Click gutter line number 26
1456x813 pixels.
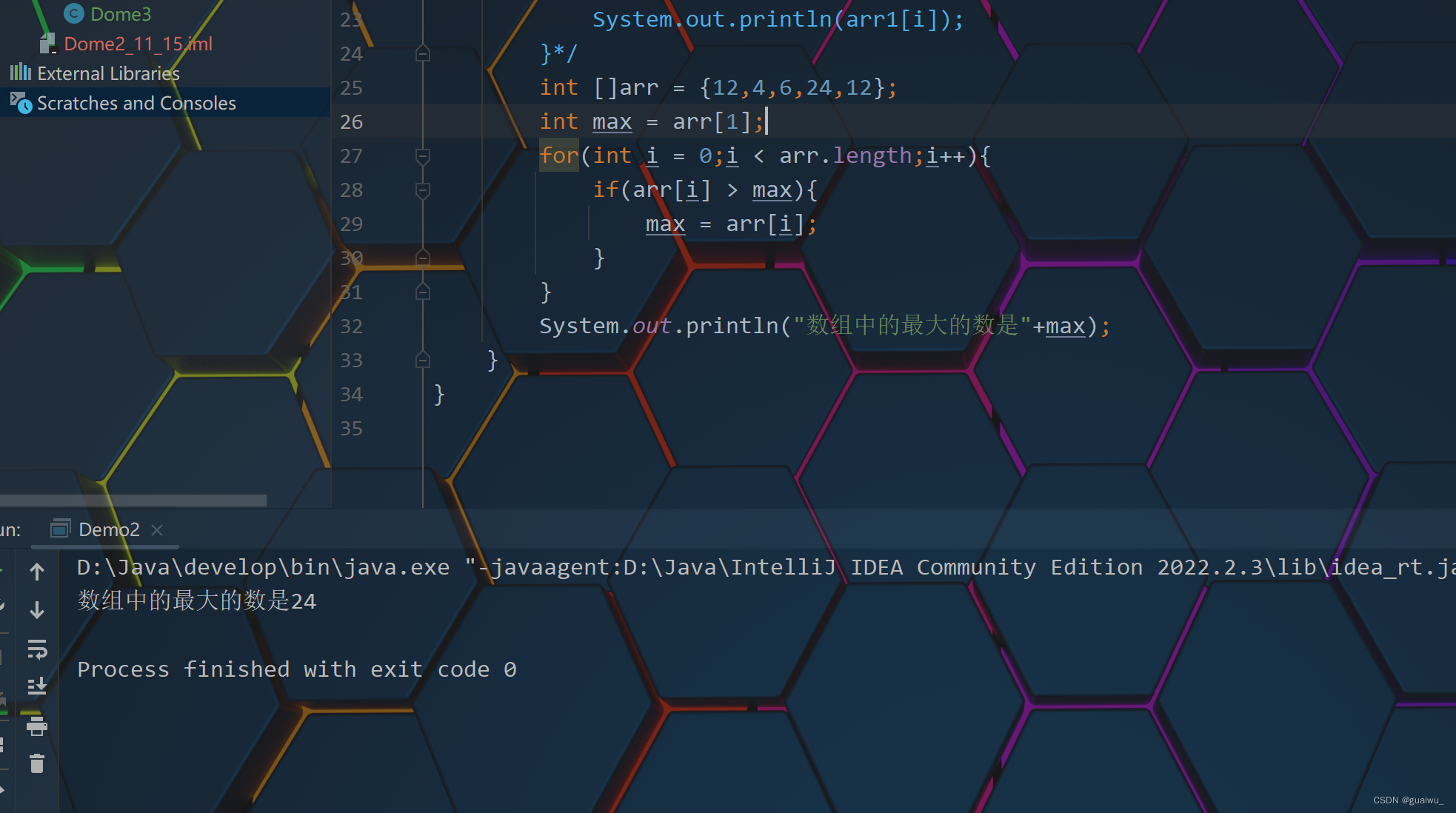pyautogui.click(x=351, y=122)
